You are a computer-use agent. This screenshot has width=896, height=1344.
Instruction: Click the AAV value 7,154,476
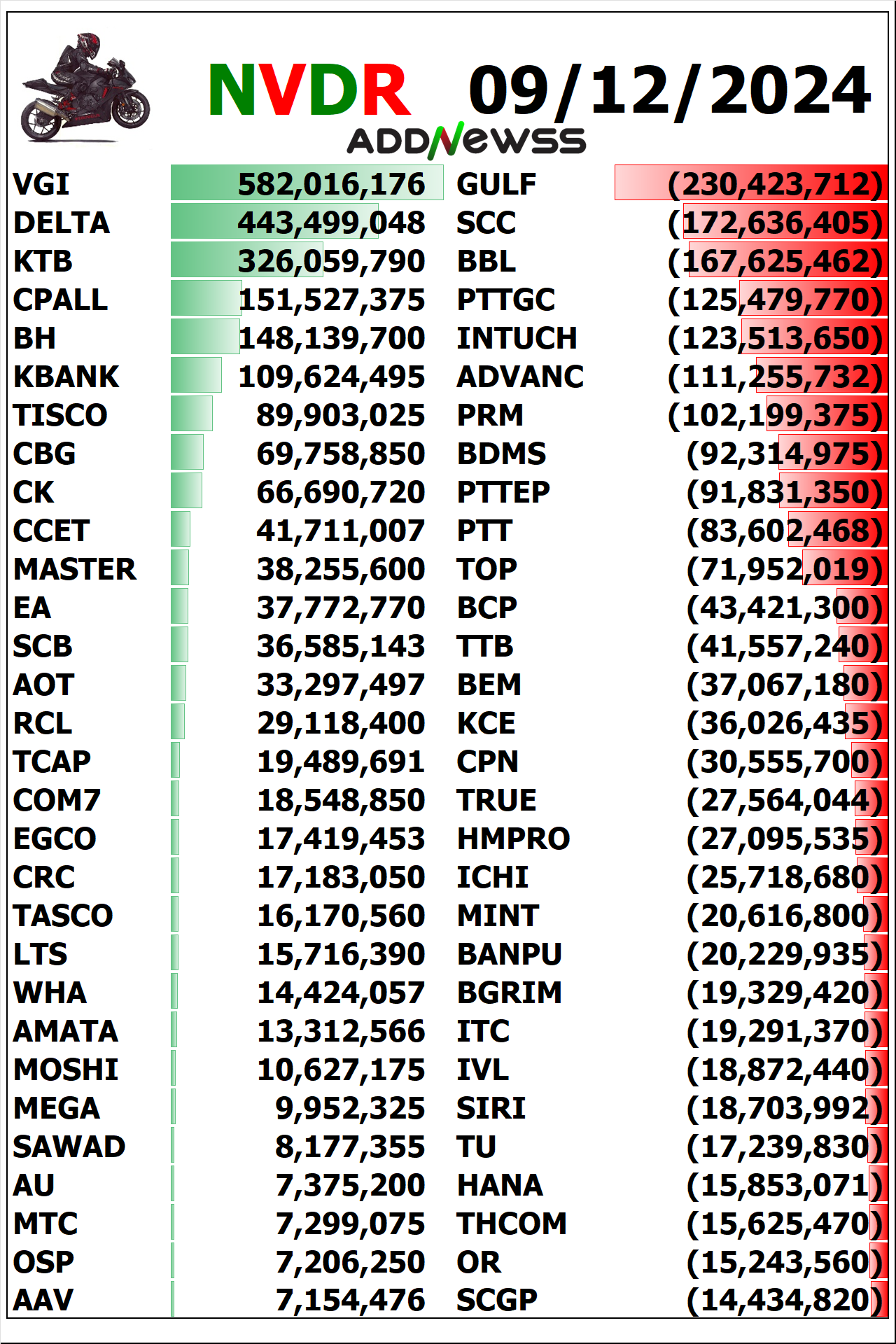[x=350, y=1300]
